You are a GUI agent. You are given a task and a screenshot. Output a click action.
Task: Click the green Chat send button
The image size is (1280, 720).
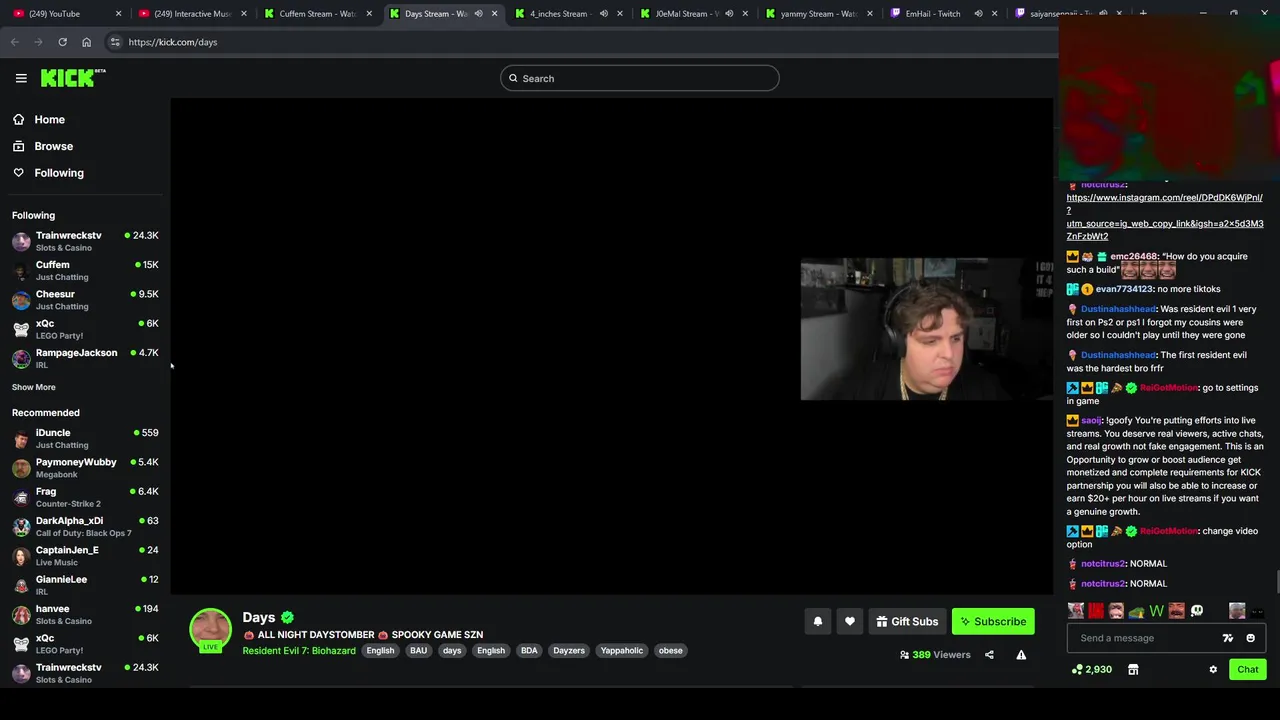(1247, 669)
